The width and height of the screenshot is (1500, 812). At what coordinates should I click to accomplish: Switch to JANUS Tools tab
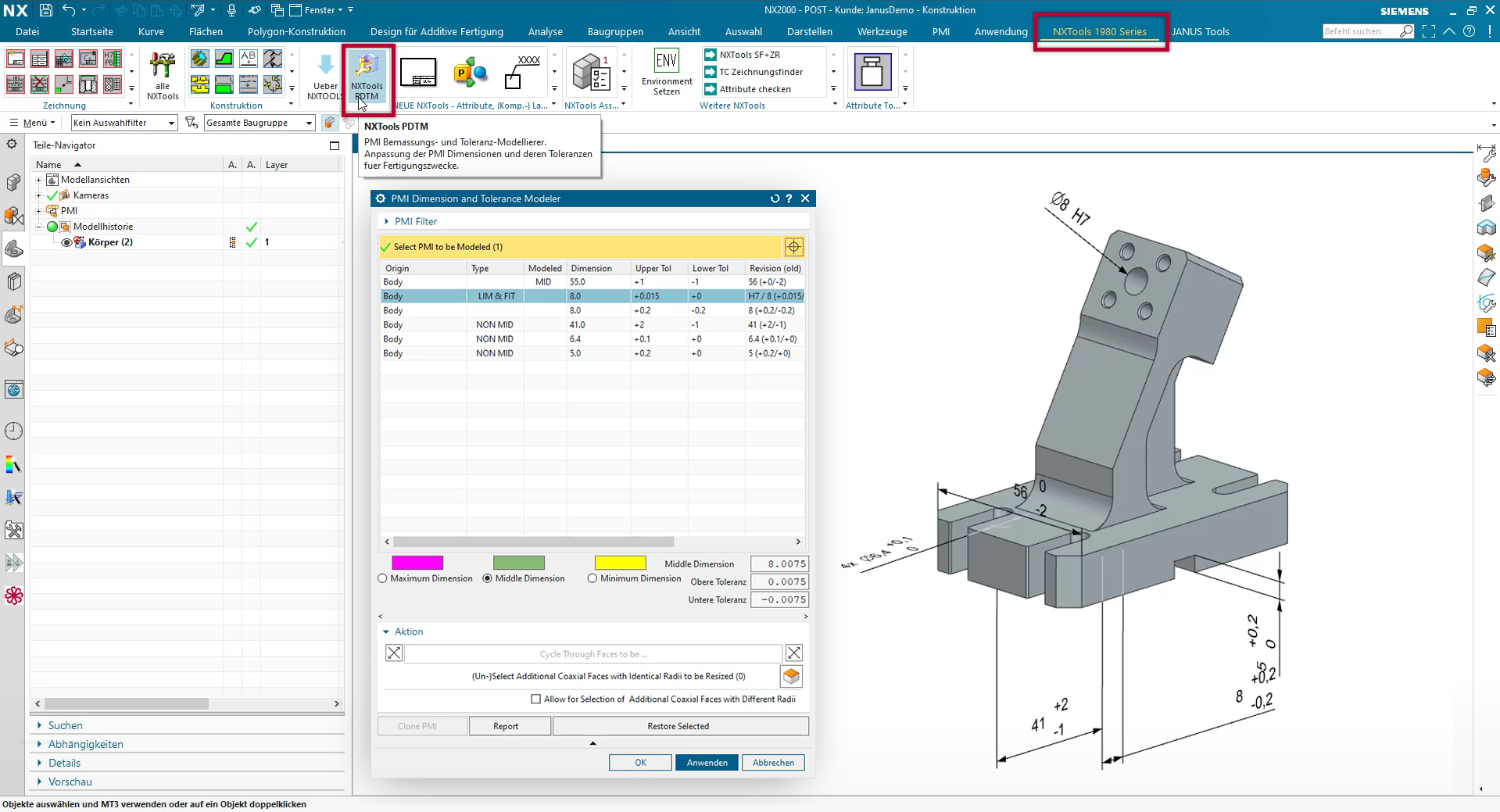click(x=1201, y=31)
